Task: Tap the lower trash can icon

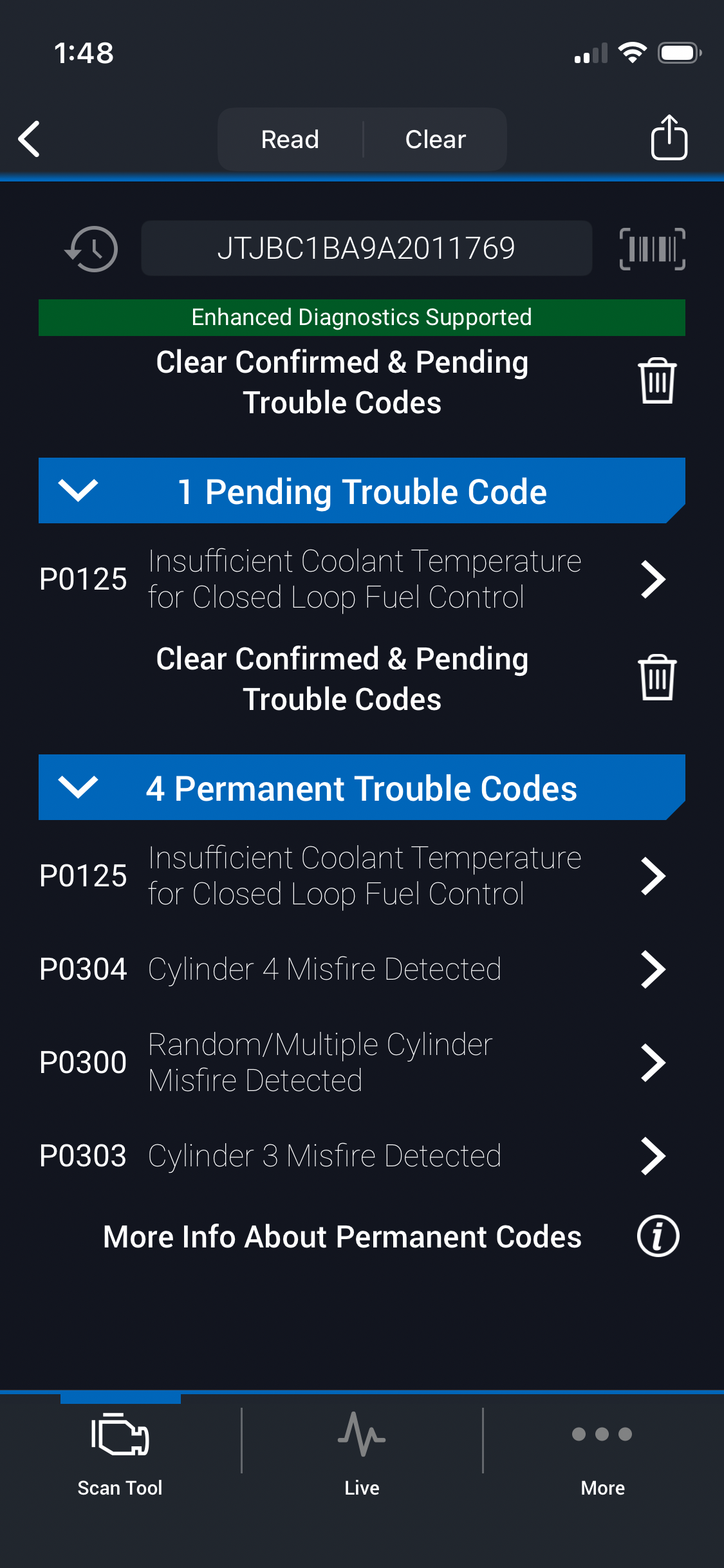Action: point(656,678)
